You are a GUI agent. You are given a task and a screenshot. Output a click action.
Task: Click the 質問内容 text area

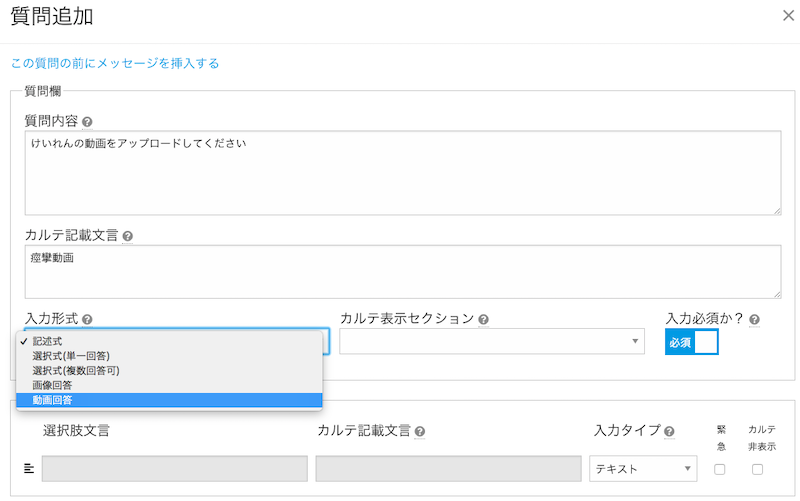point(403,174)
